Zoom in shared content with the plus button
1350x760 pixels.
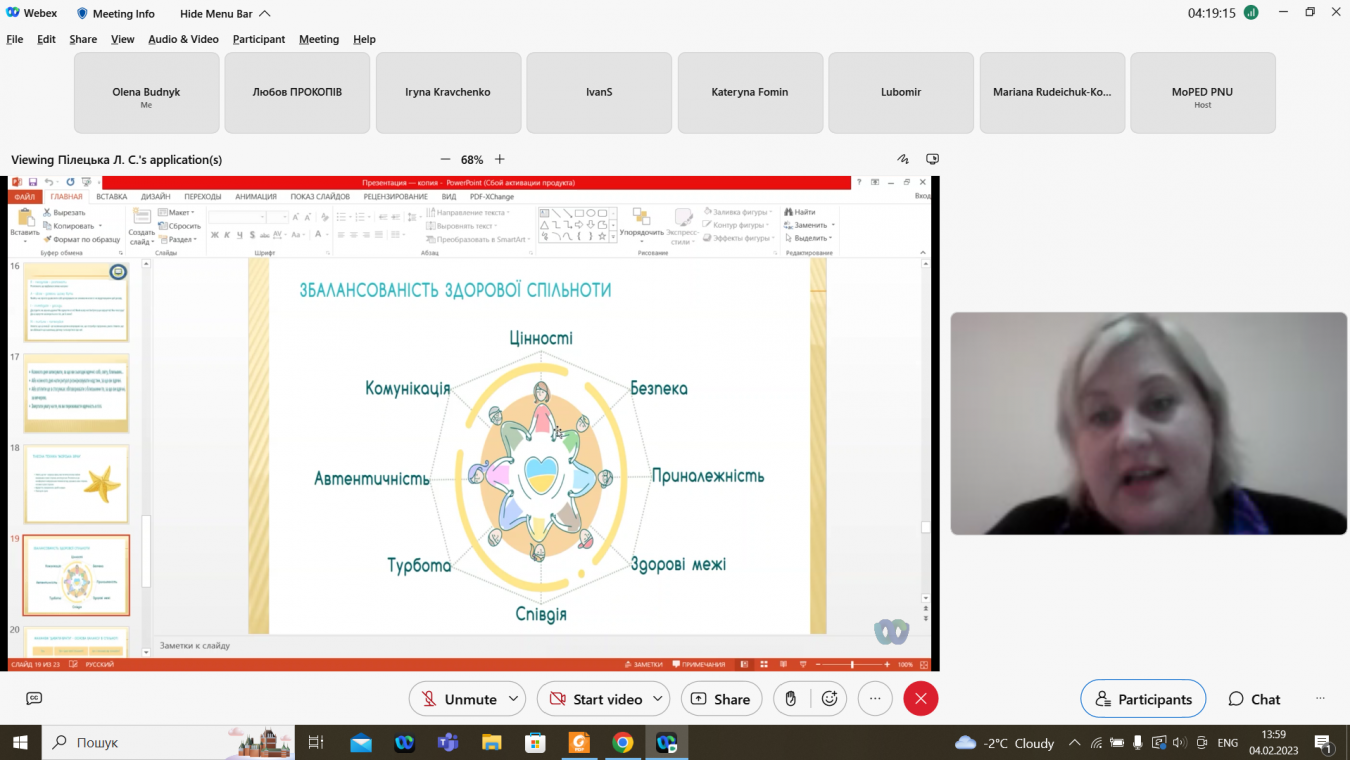(x=500, y=159)
